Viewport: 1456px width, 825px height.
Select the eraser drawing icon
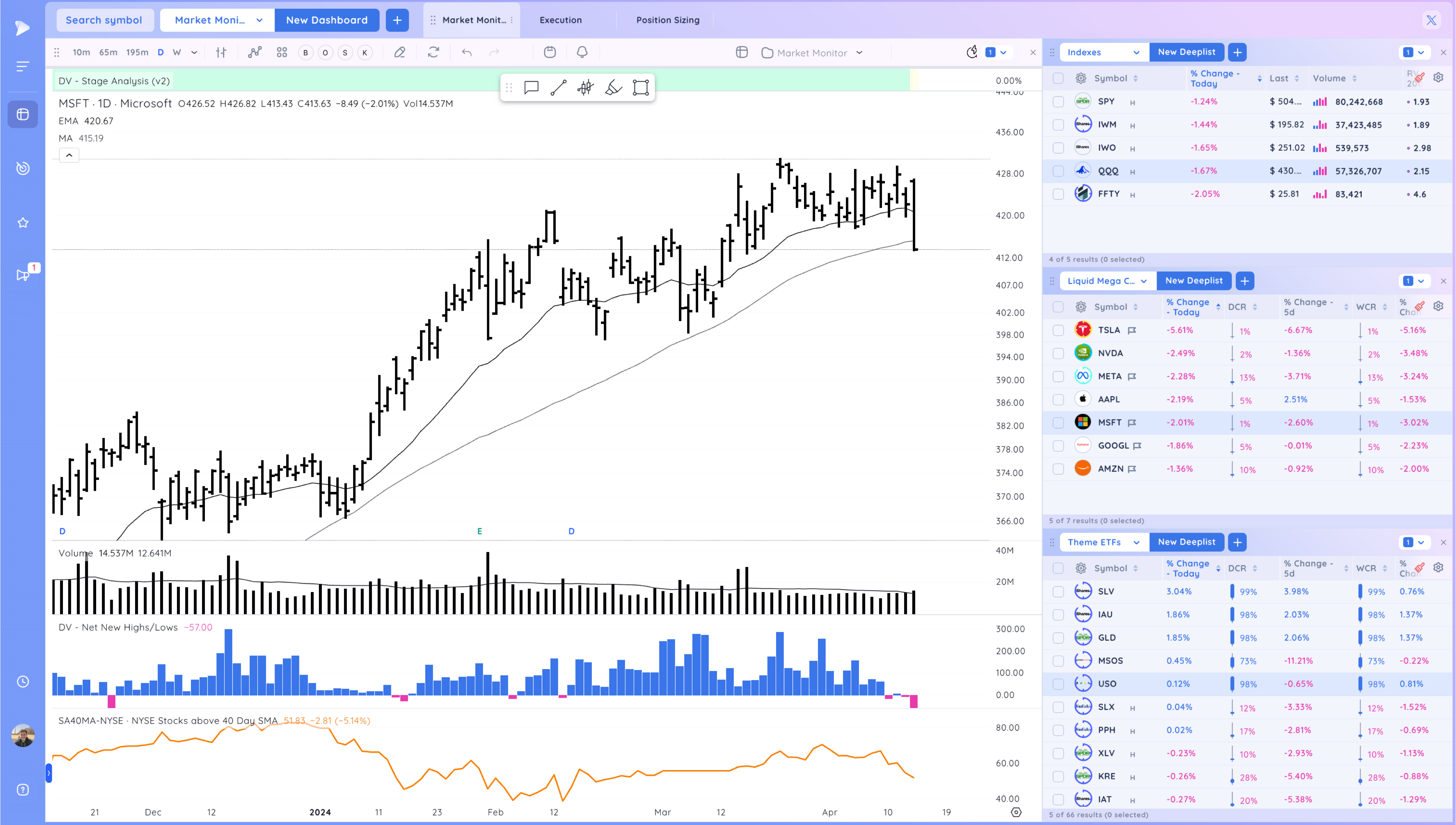click(399, 53)
